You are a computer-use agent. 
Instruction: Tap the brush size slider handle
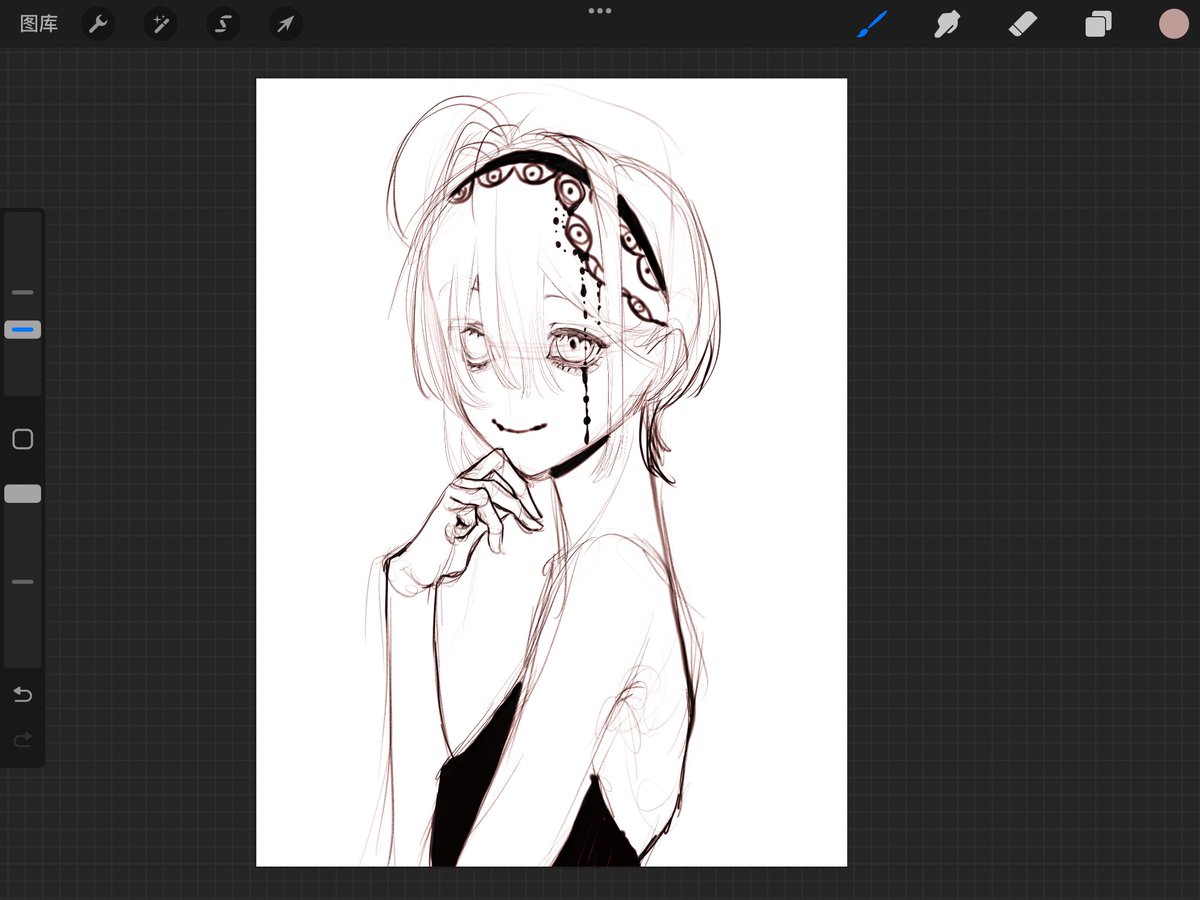pos(23,329)
